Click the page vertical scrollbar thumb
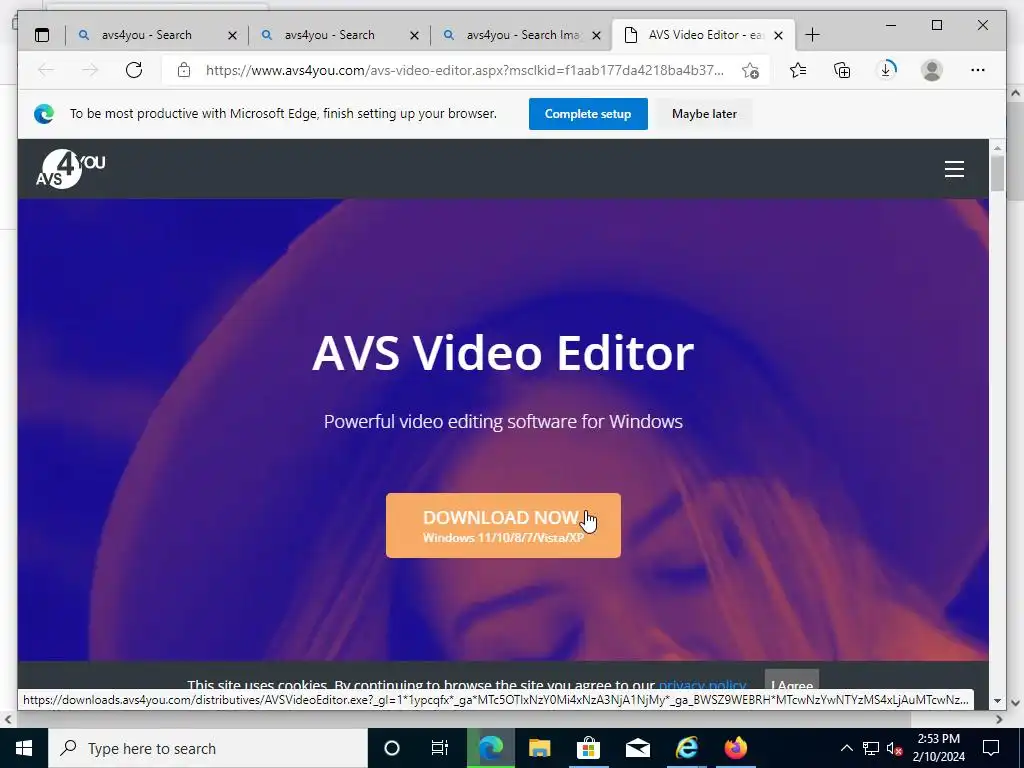This screenshot has width=1024, height=768. pos(997,174)
